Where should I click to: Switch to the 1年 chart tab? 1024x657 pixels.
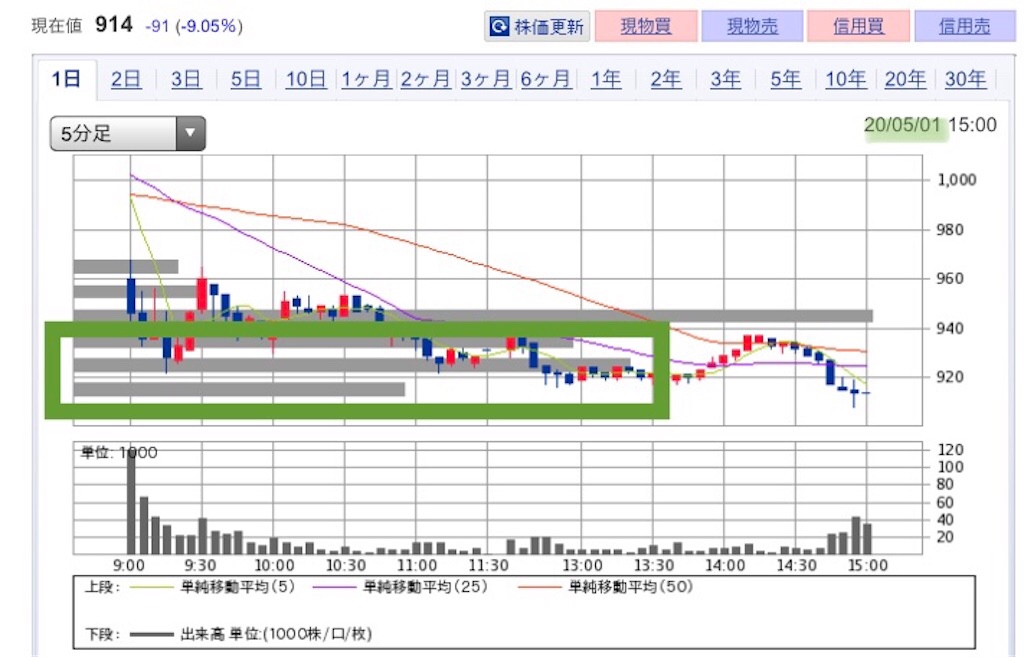tap(605, 79)
